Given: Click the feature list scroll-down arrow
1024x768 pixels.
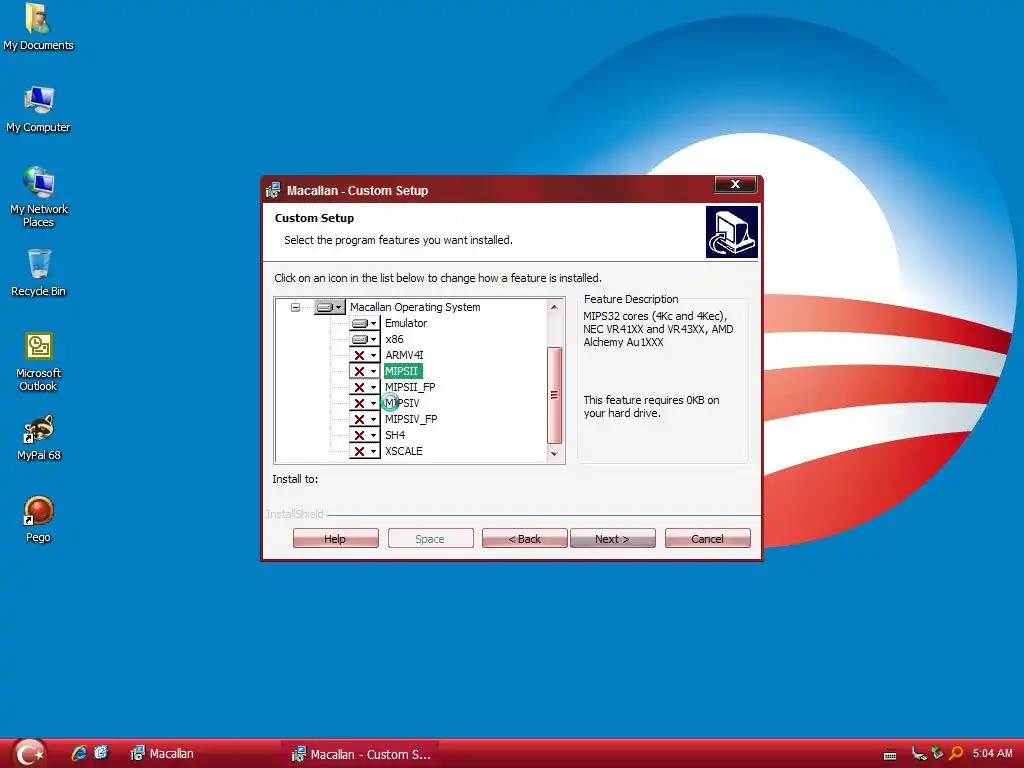Looking at the screenshot, I should point(554,454).
